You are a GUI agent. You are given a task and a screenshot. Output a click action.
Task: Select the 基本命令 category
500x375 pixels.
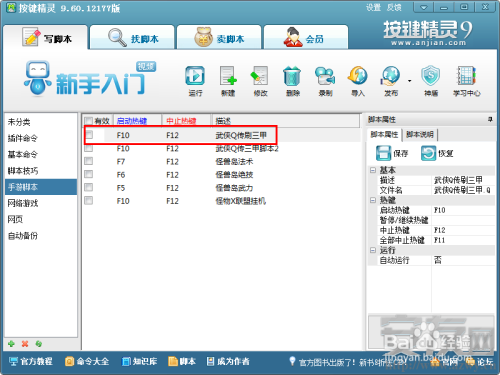point(41,154)
